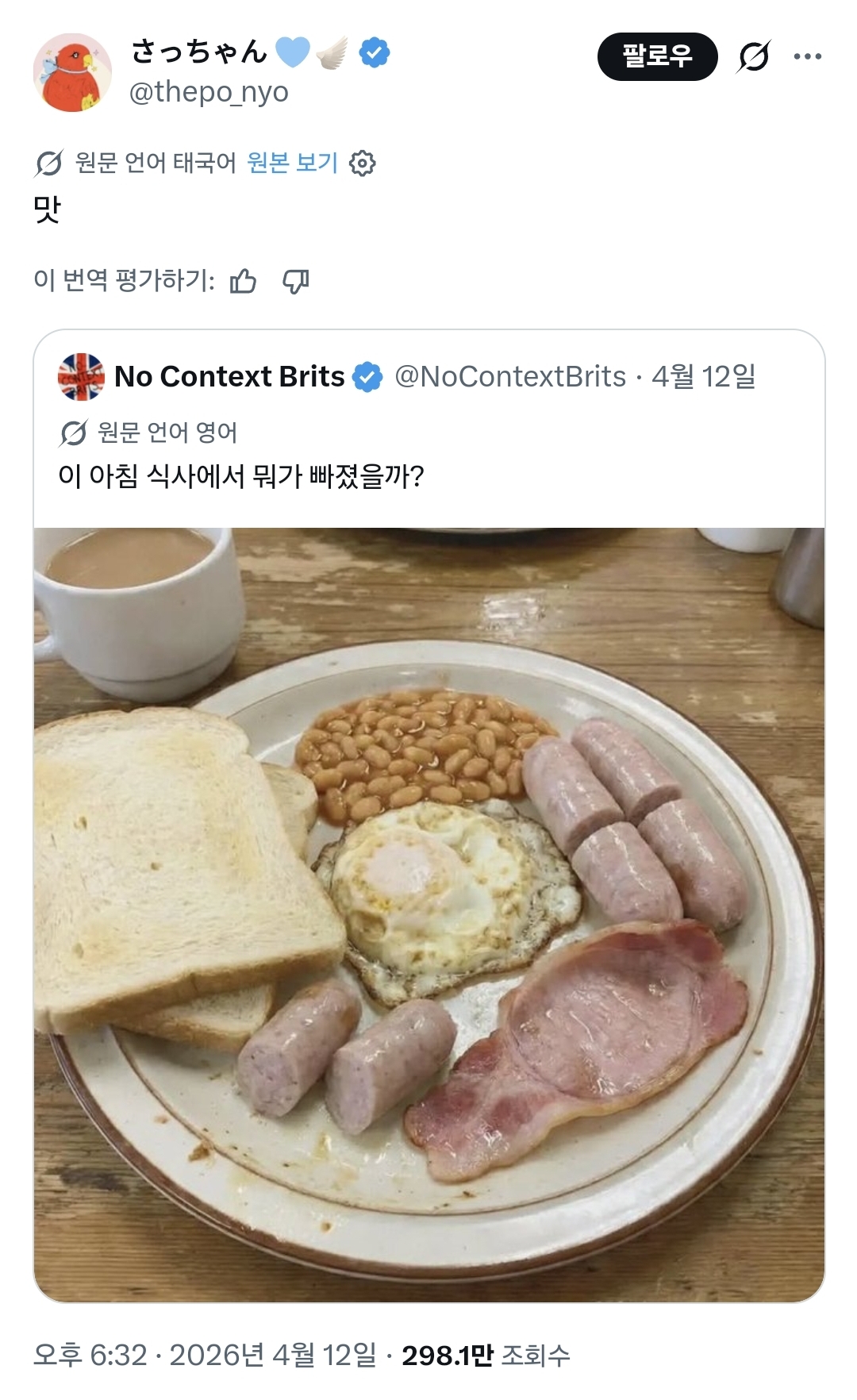Open quoted tweet text about breakfast

241,476
